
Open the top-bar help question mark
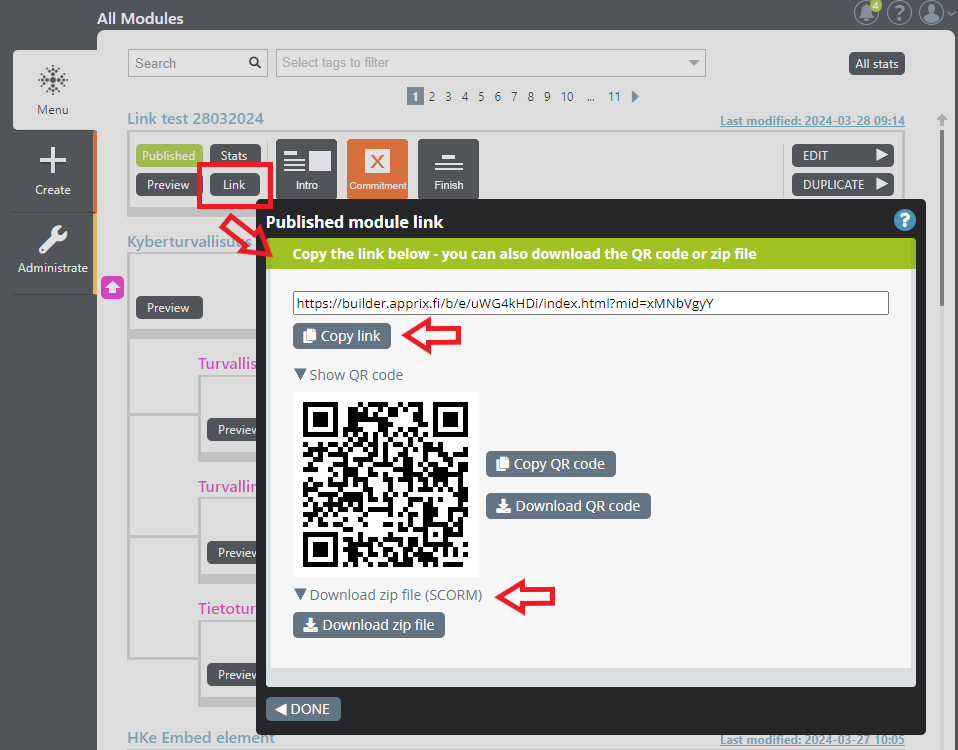(x=899, y=12)
